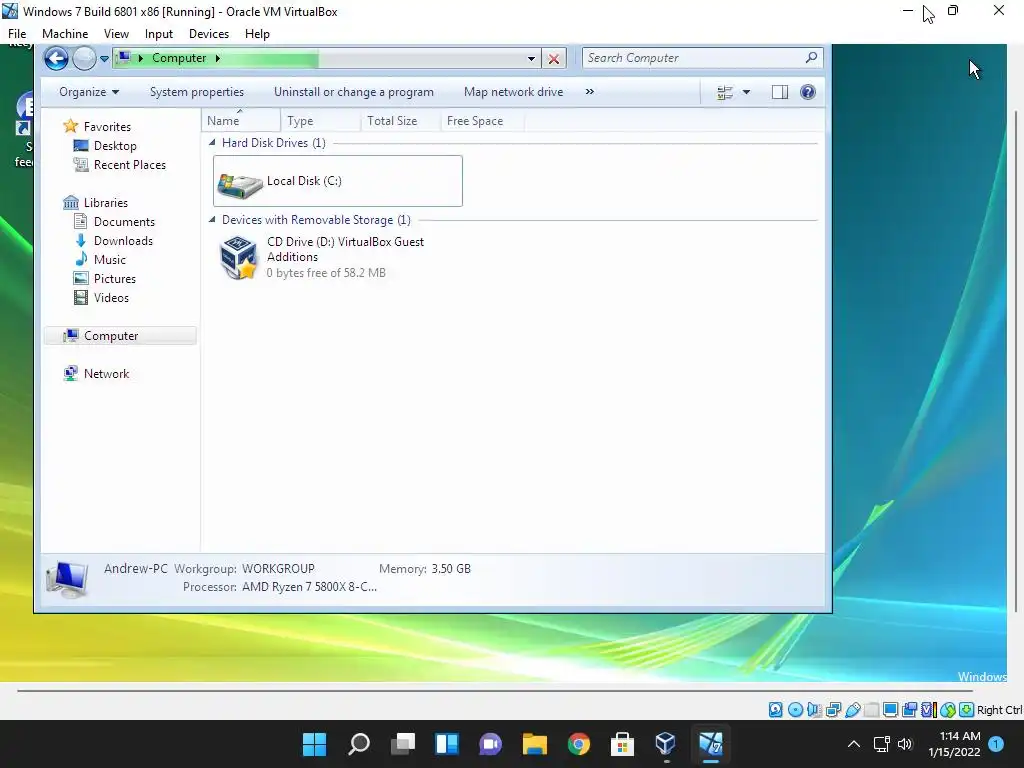Select Computer in the navigation pane
The image size is (1024, 768).
pos(120,336)
